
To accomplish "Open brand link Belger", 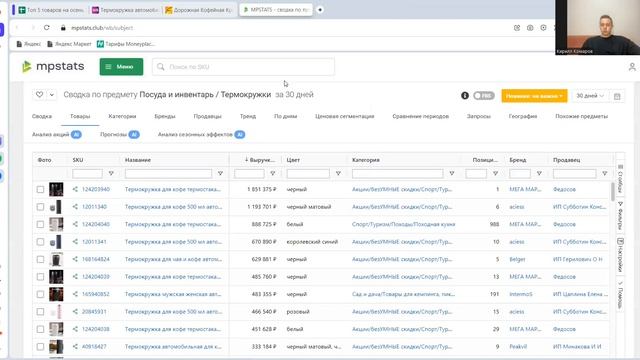I will [517, 259].
